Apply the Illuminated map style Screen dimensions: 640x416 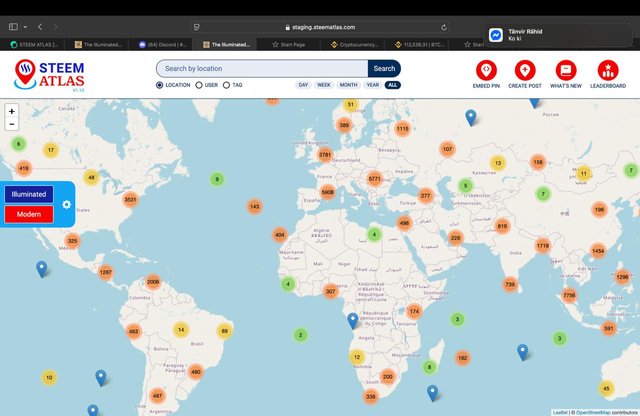coord(29,194)
